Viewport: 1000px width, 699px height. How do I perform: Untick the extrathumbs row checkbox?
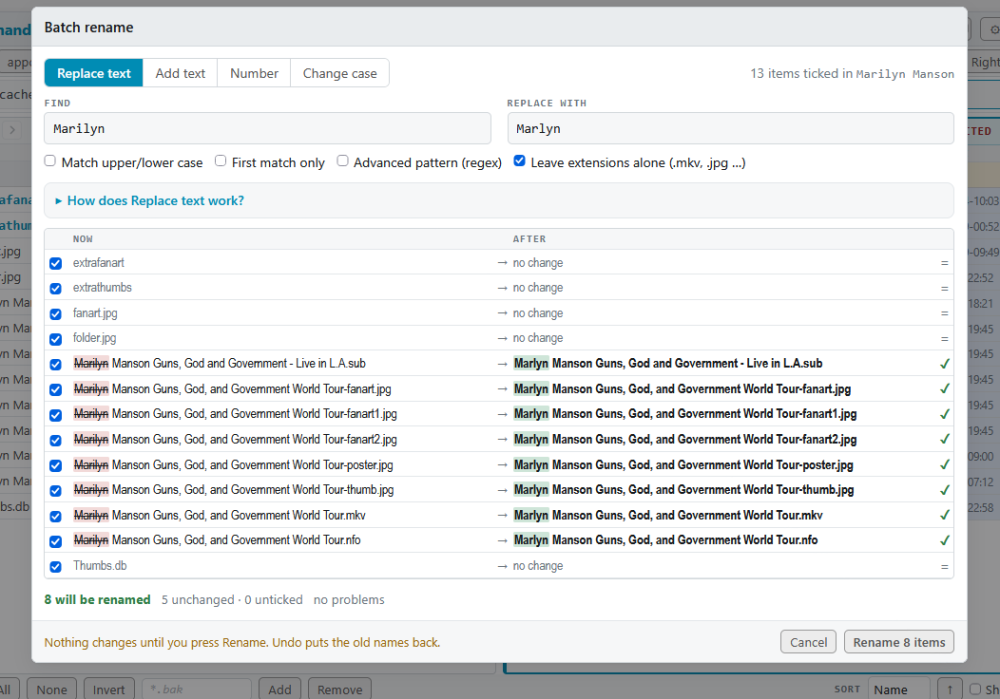point(55,288)
